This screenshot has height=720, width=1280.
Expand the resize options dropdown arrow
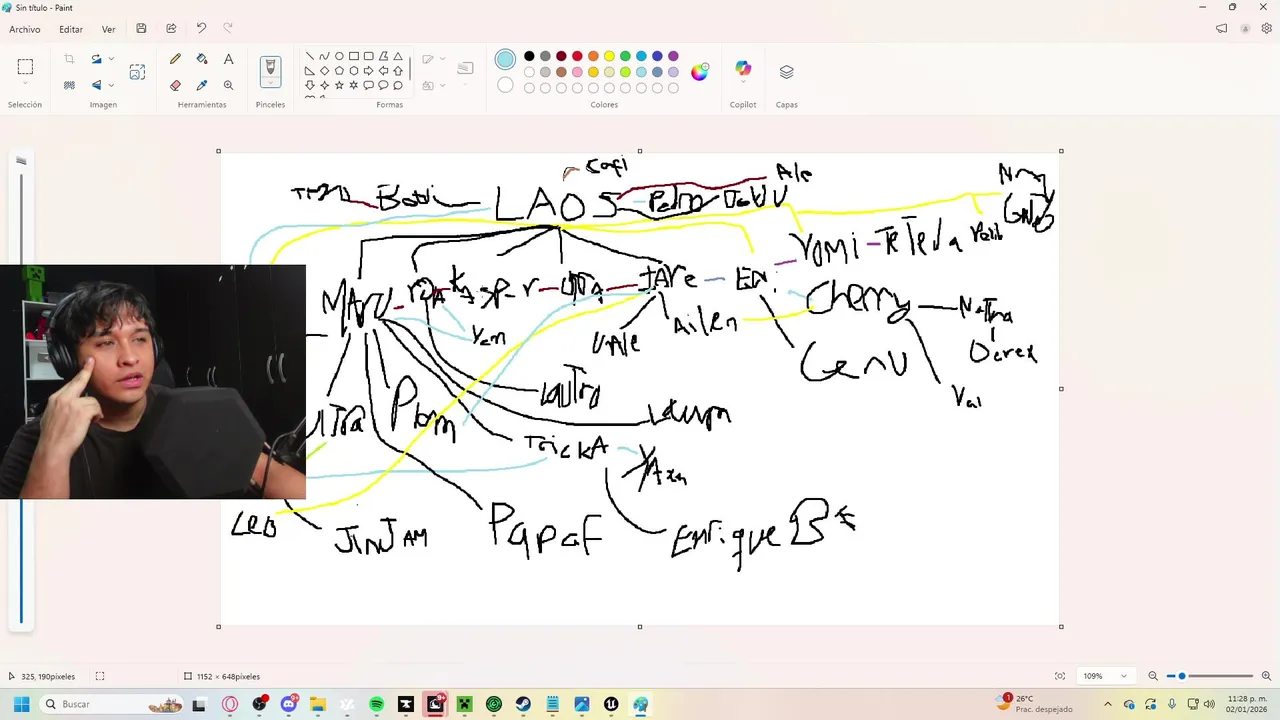(111, 59)
